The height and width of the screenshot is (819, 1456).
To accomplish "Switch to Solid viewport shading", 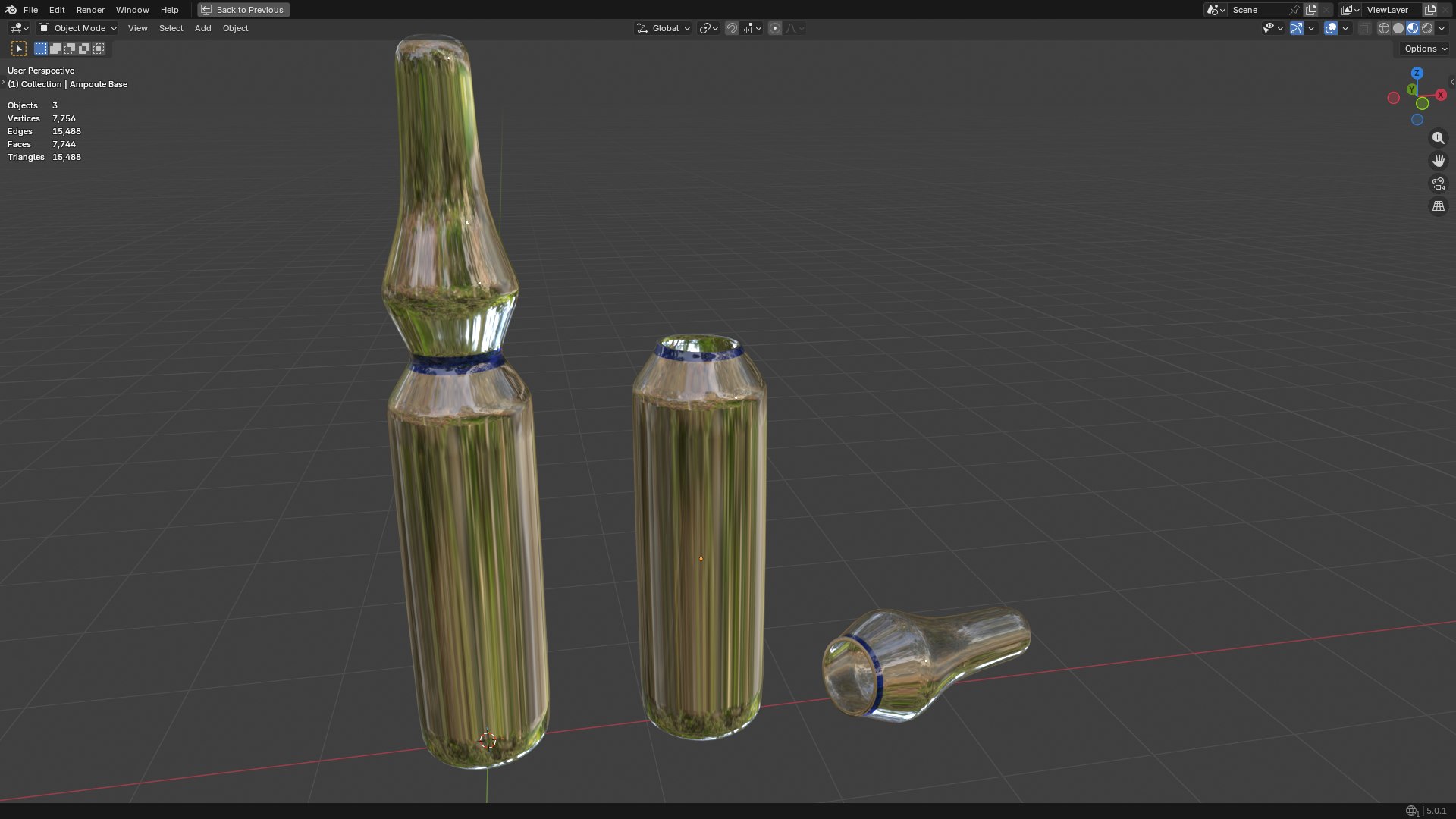I will (x=1398, y=28).
